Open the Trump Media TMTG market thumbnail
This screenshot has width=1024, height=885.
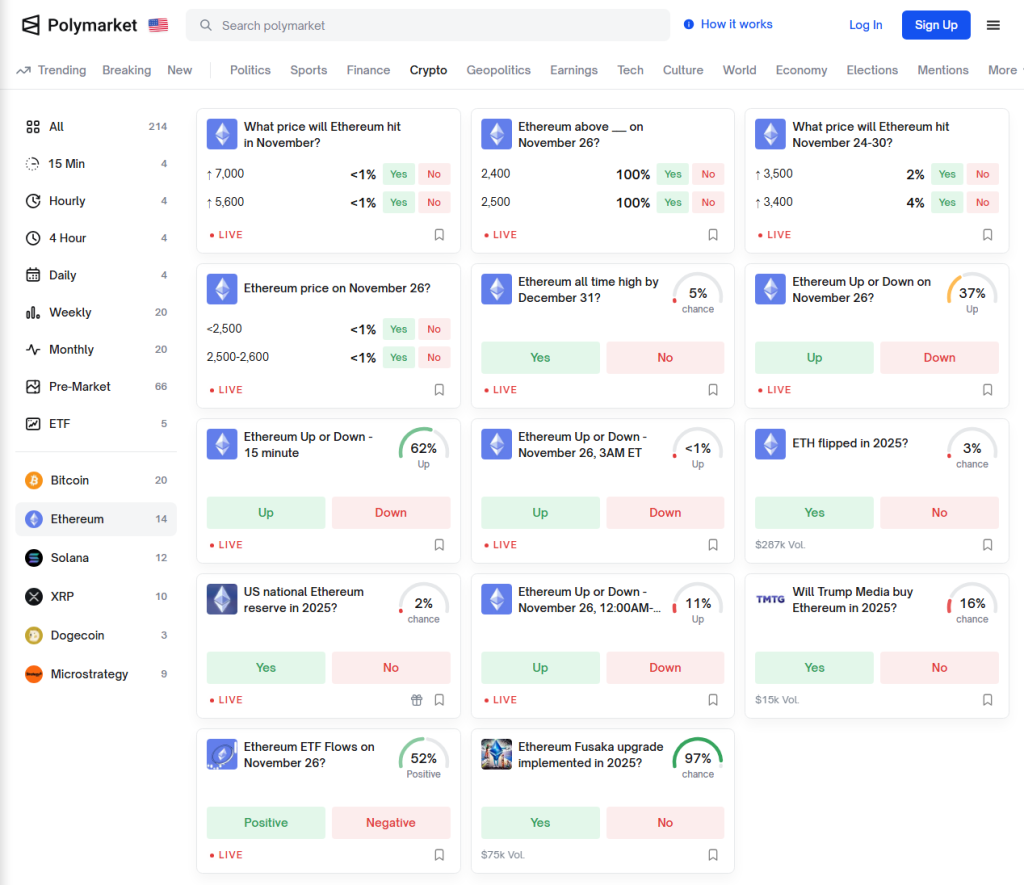pyautogui.click(x=770, y=599)
